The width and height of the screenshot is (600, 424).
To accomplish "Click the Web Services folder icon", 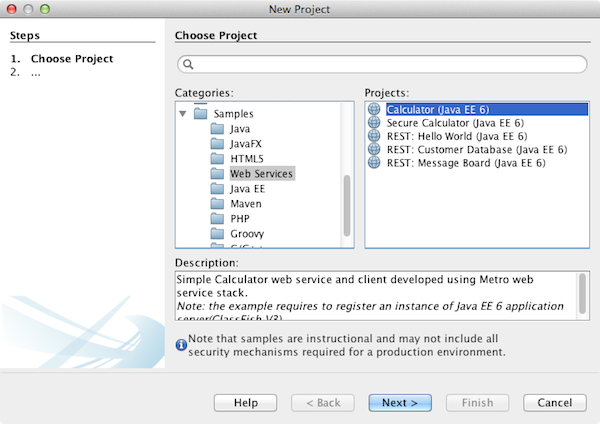I will (218, 174).
